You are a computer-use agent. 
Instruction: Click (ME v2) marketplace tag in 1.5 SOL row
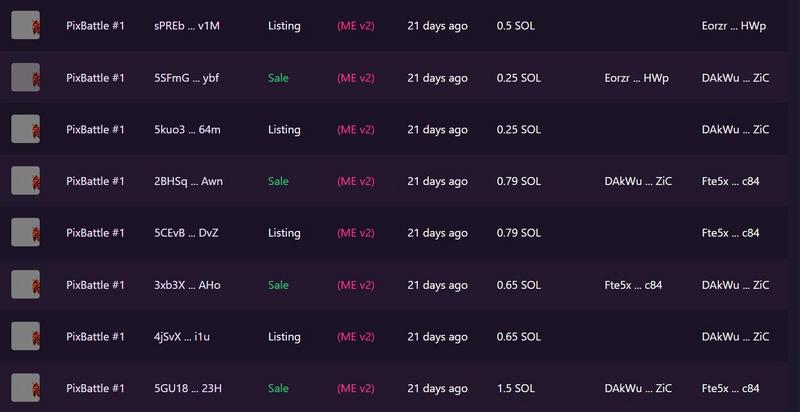[x=356, y=389]
